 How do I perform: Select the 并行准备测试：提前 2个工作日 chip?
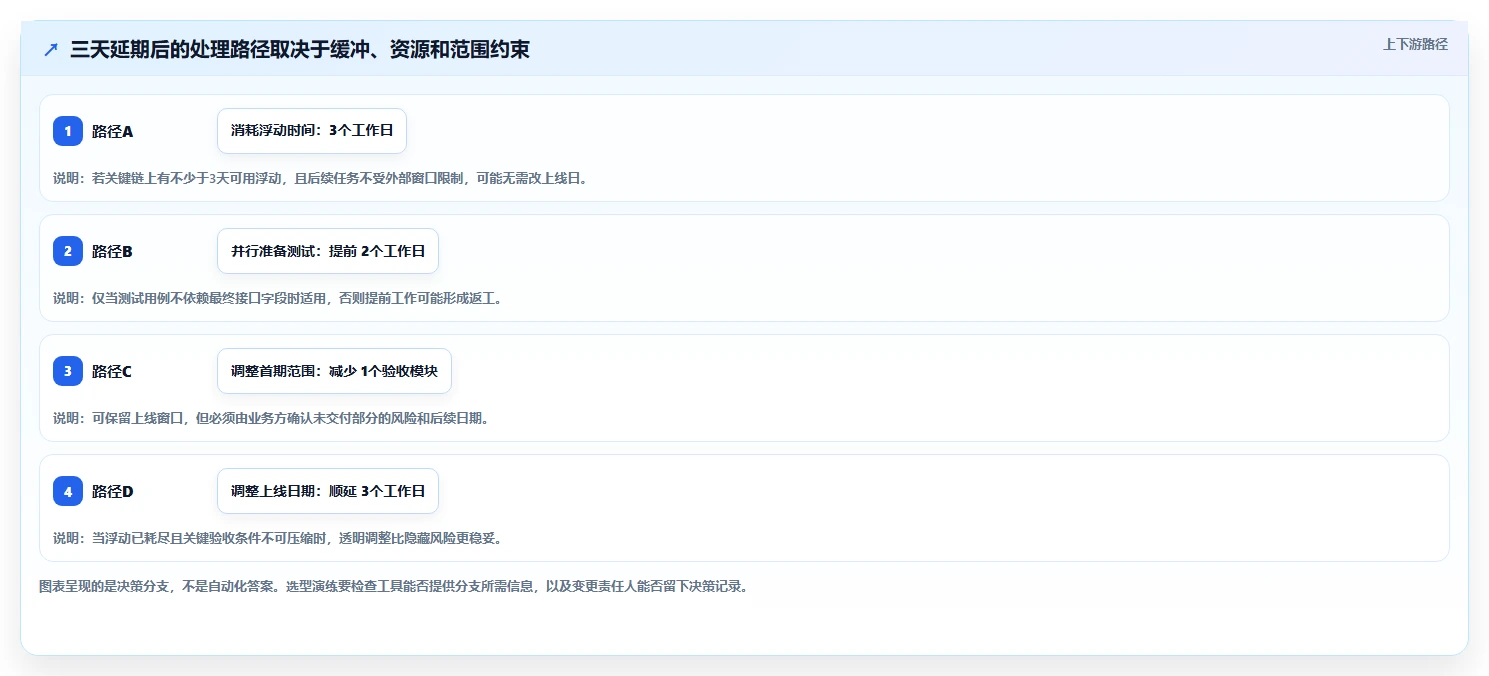328,251
